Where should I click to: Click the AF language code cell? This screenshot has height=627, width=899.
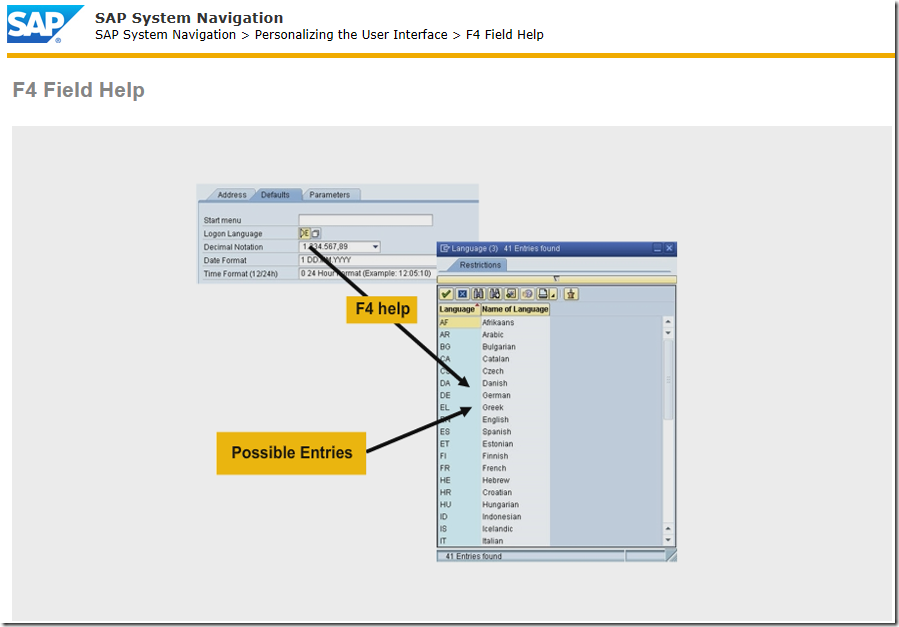(459, 323)
